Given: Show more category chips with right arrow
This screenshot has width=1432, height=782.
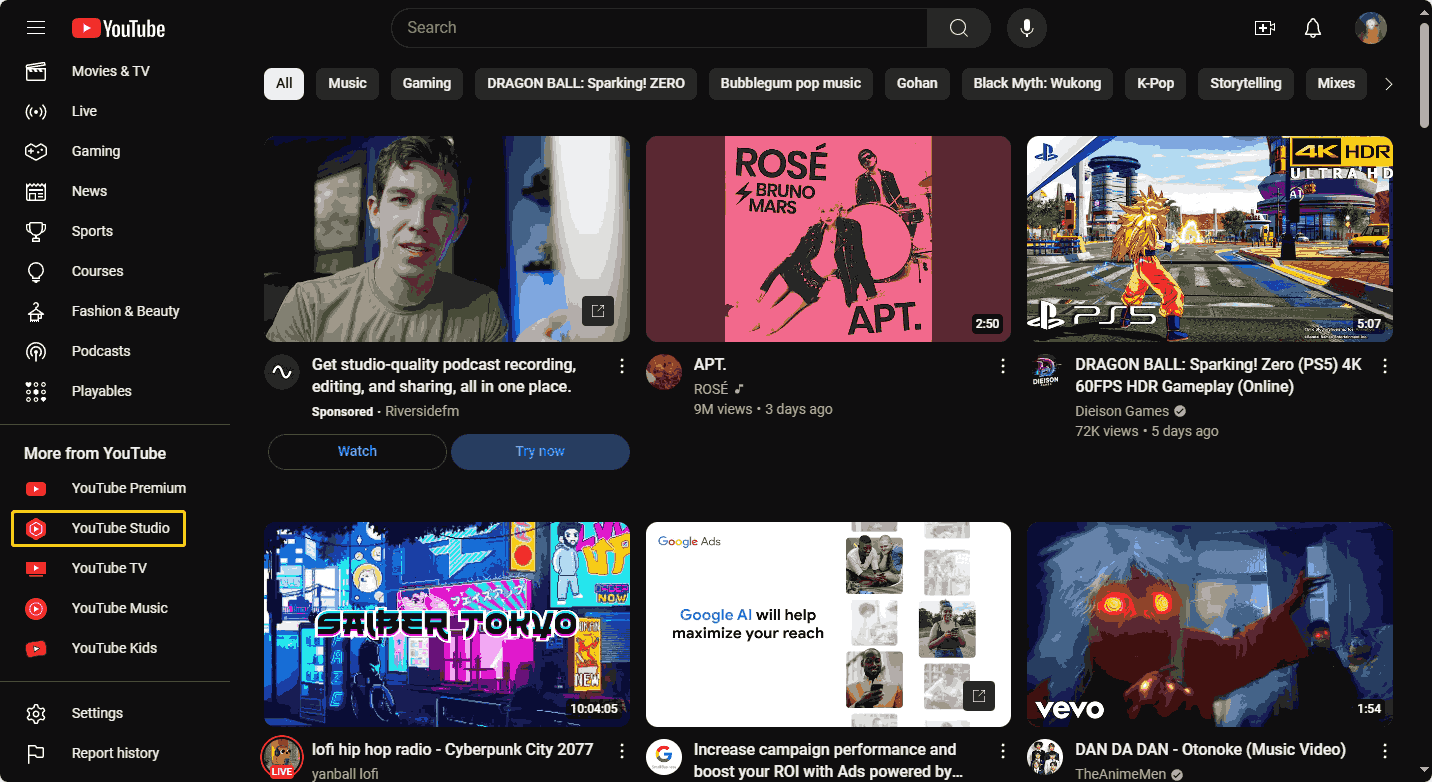Looking at the screenshot, I should point(1388,84).
